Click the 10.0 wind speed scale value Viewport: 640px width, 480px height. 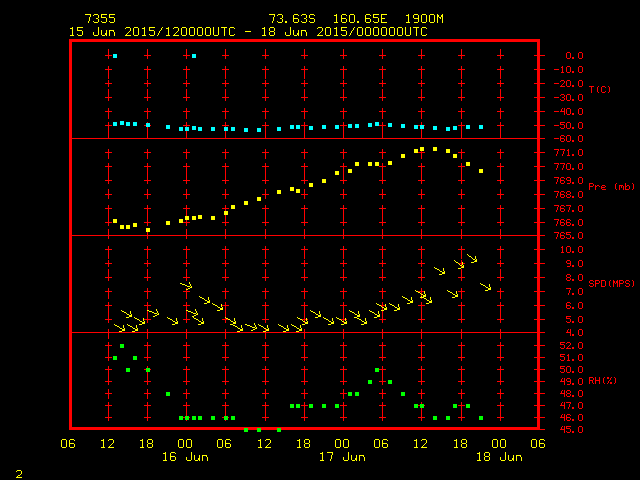(568, 250)
